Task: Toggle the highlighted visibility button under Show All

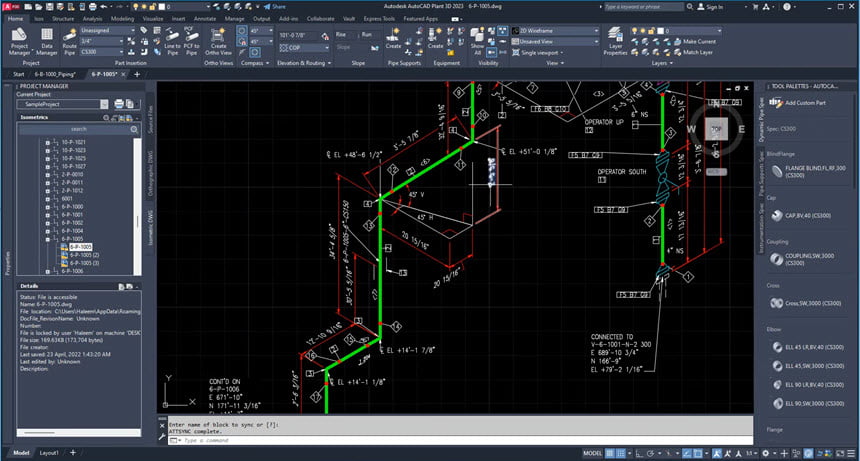Action: click(x=491, y=53)
